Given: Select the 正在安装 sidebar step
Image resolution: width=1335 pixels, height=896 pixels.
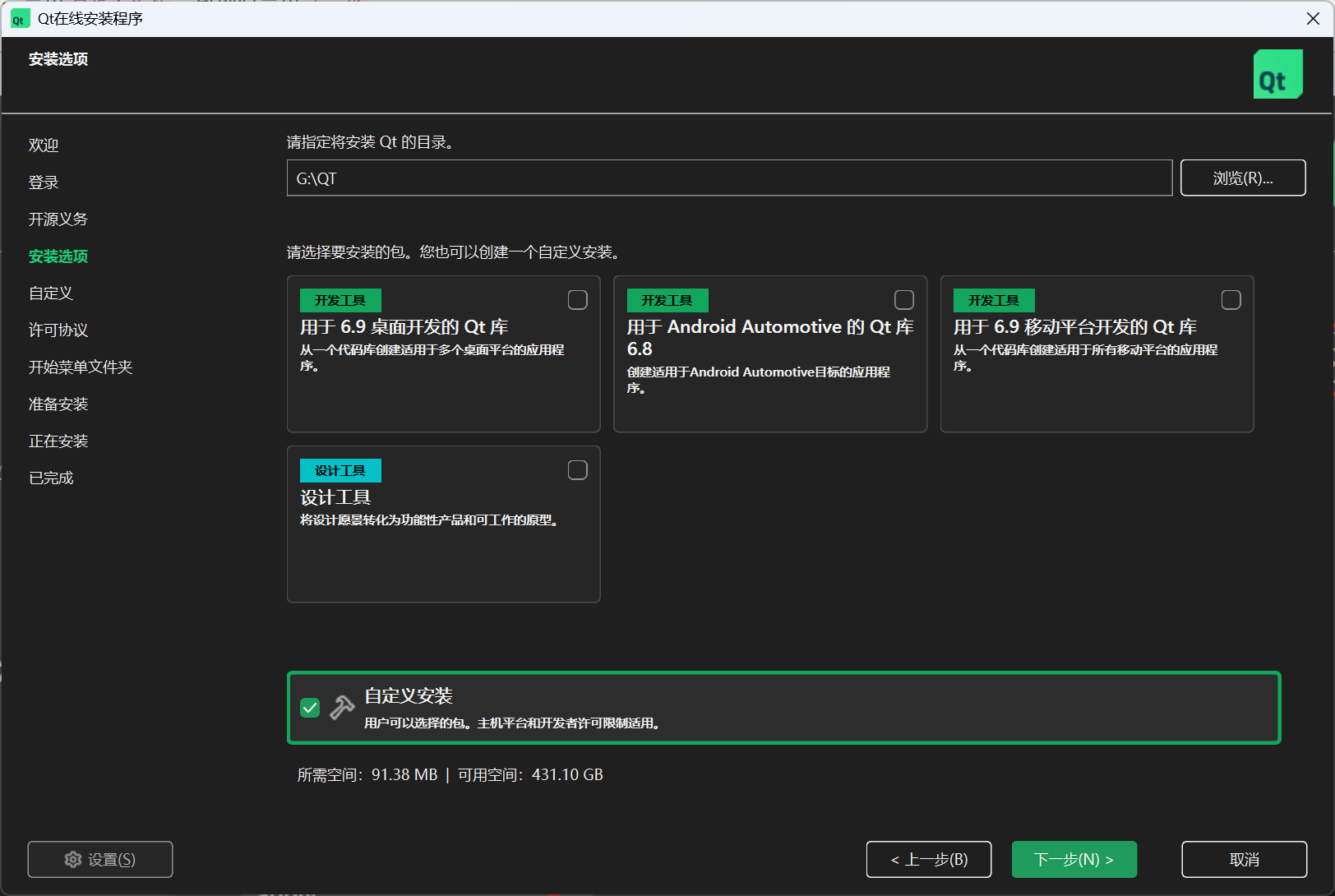Looking at the screenshot, I should [x=58, y=441].
